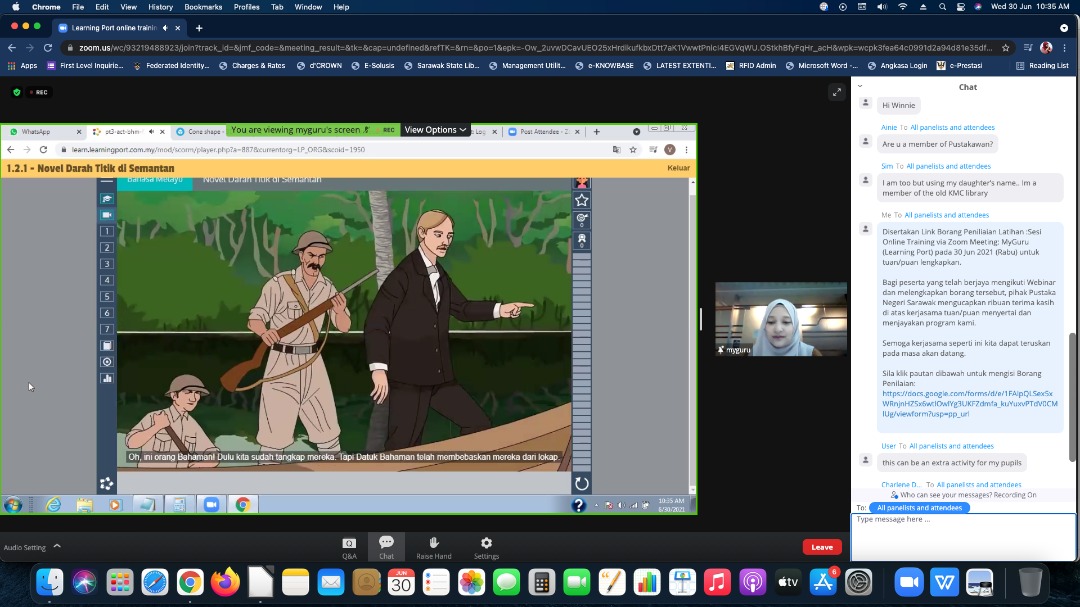Launch Firefox from the Dock
Viewport: 1080px width, 607px height.
point(225,582)
